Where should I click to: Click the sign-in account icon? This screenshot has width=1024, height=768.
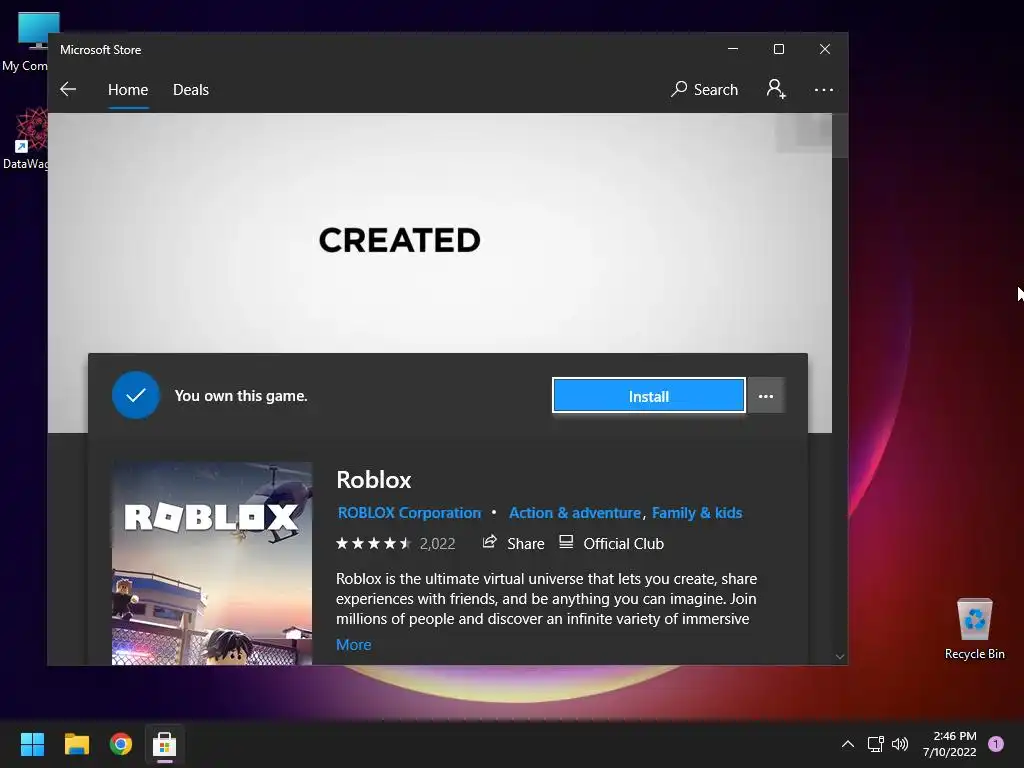pyautogui.click(x=776, y=89)
